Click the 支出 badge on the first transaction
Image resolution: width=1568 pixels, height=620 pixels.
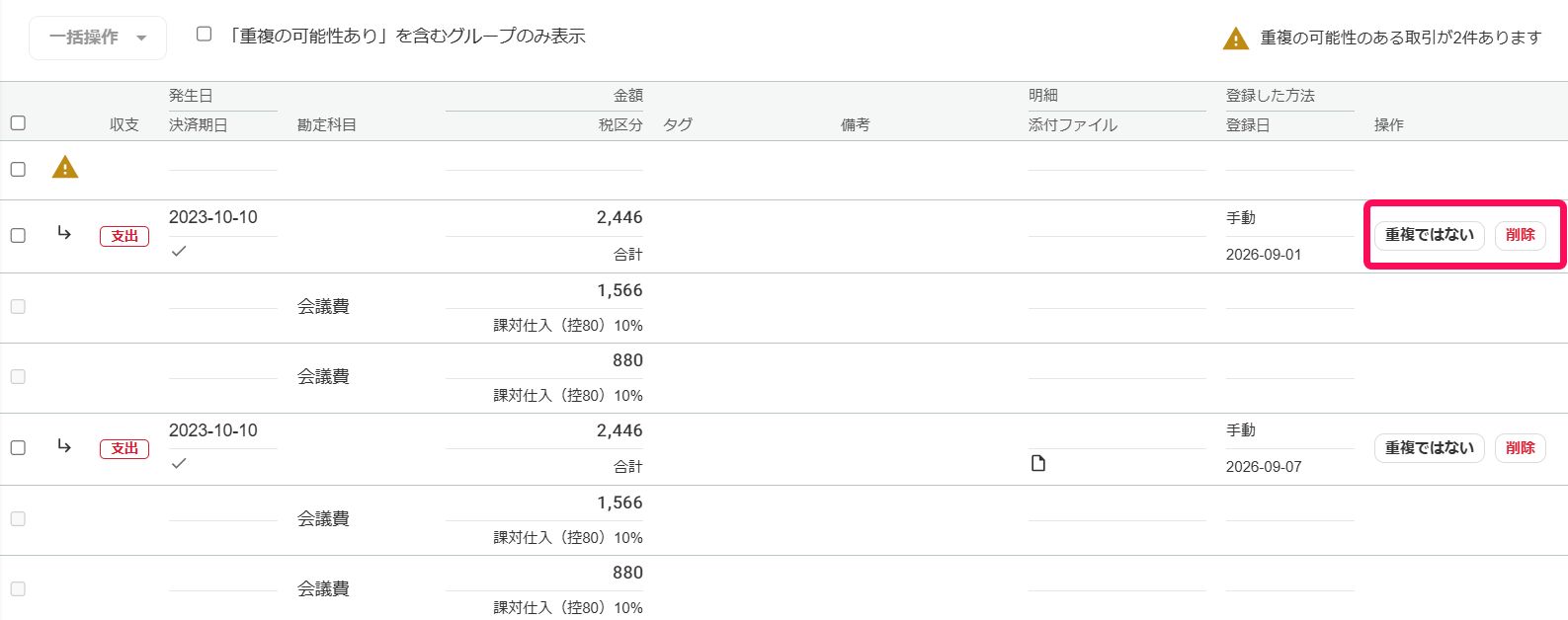124,236
